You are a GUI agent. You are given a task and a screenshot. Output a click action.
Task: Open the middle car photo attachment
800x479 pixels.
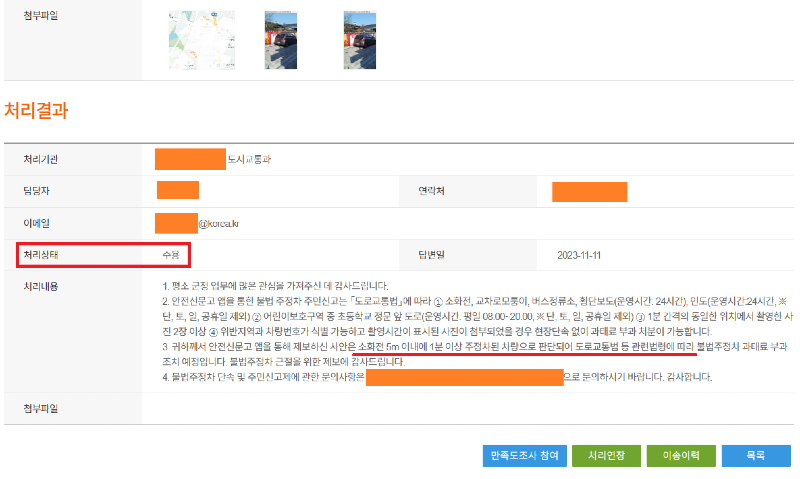[281, 40]
